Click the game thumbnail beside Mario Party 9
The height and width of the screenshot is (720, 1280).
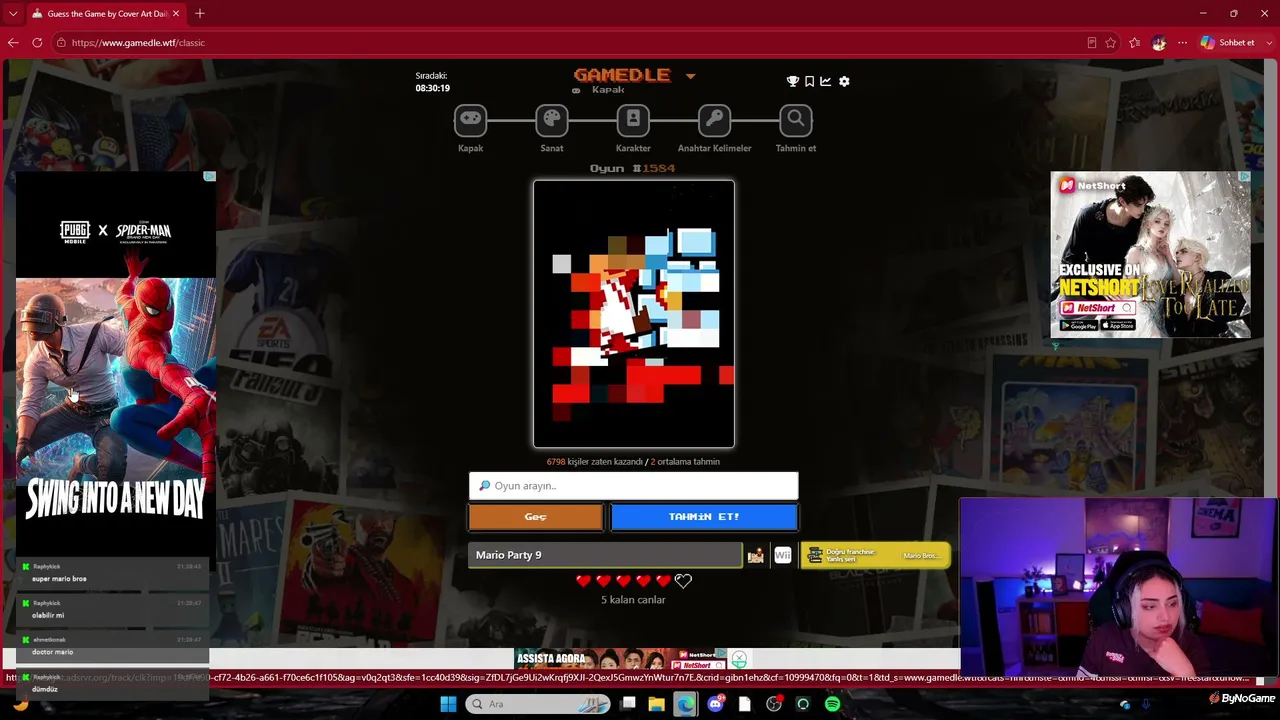[x=756, y=555]
